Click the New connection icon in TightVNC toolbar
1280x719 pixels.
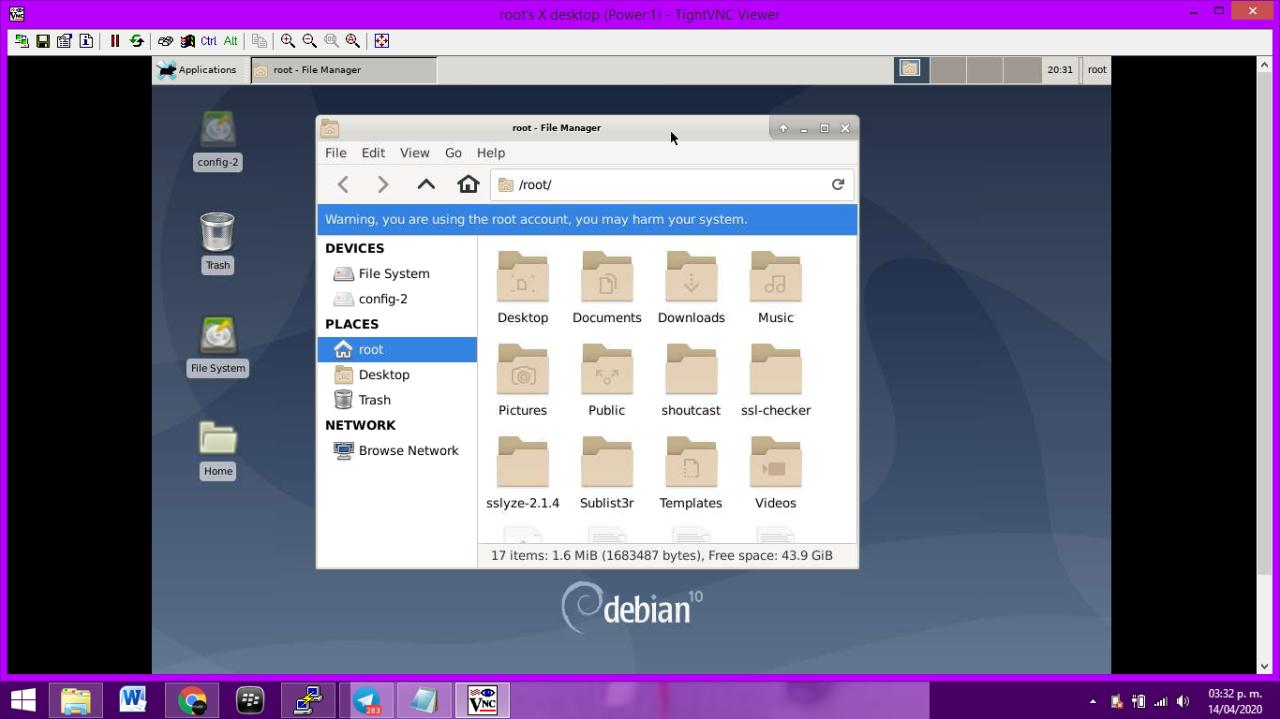(x=21, y=41)
